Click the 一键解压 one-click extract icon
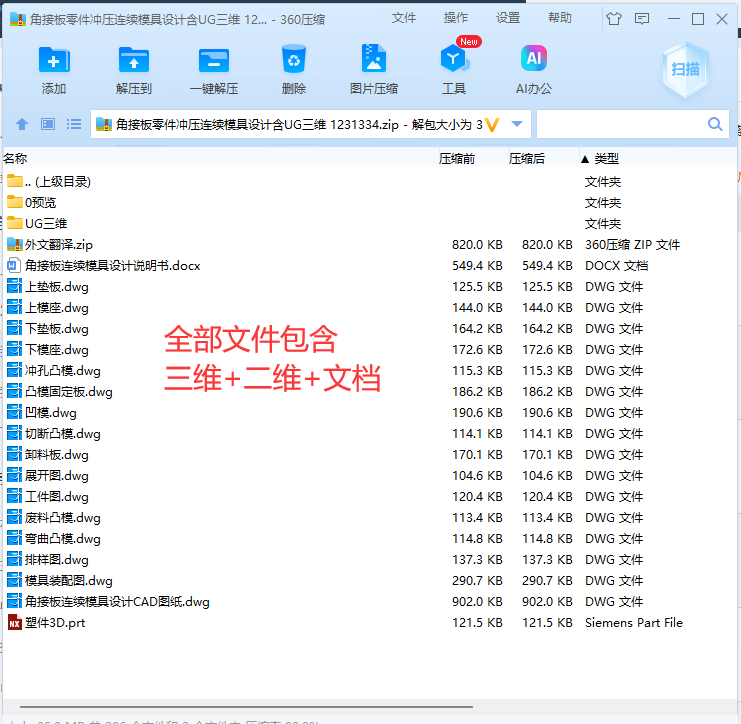This screenshot has height=724, width=741. (214, 60)
